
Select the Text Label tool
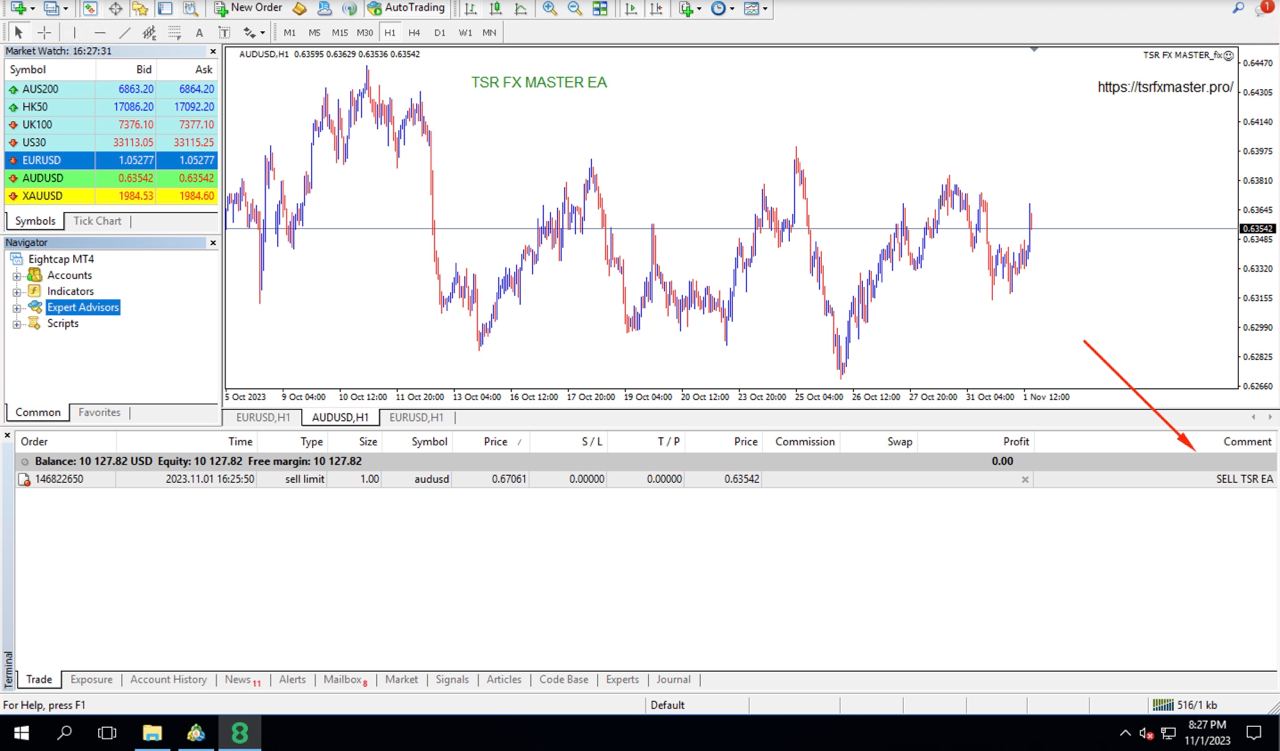225,33
